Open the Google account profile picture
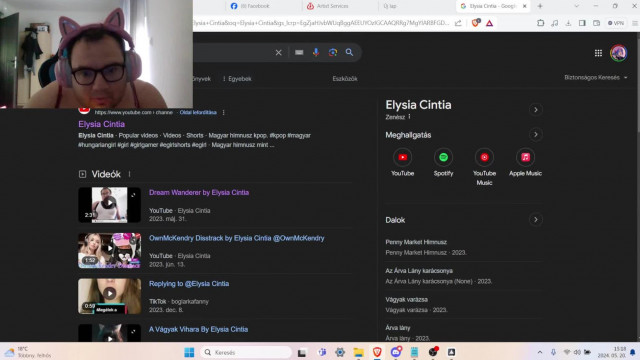Image resolution: width=640 pixels, height=360 pixels. (618, 53)
